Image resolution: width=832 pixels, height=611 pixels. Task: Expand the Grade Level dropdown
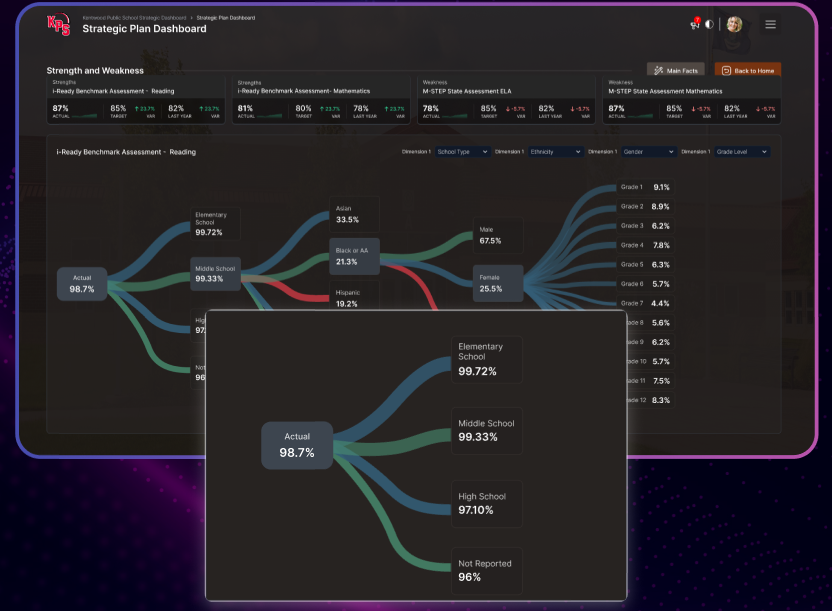tap(741, 152)
